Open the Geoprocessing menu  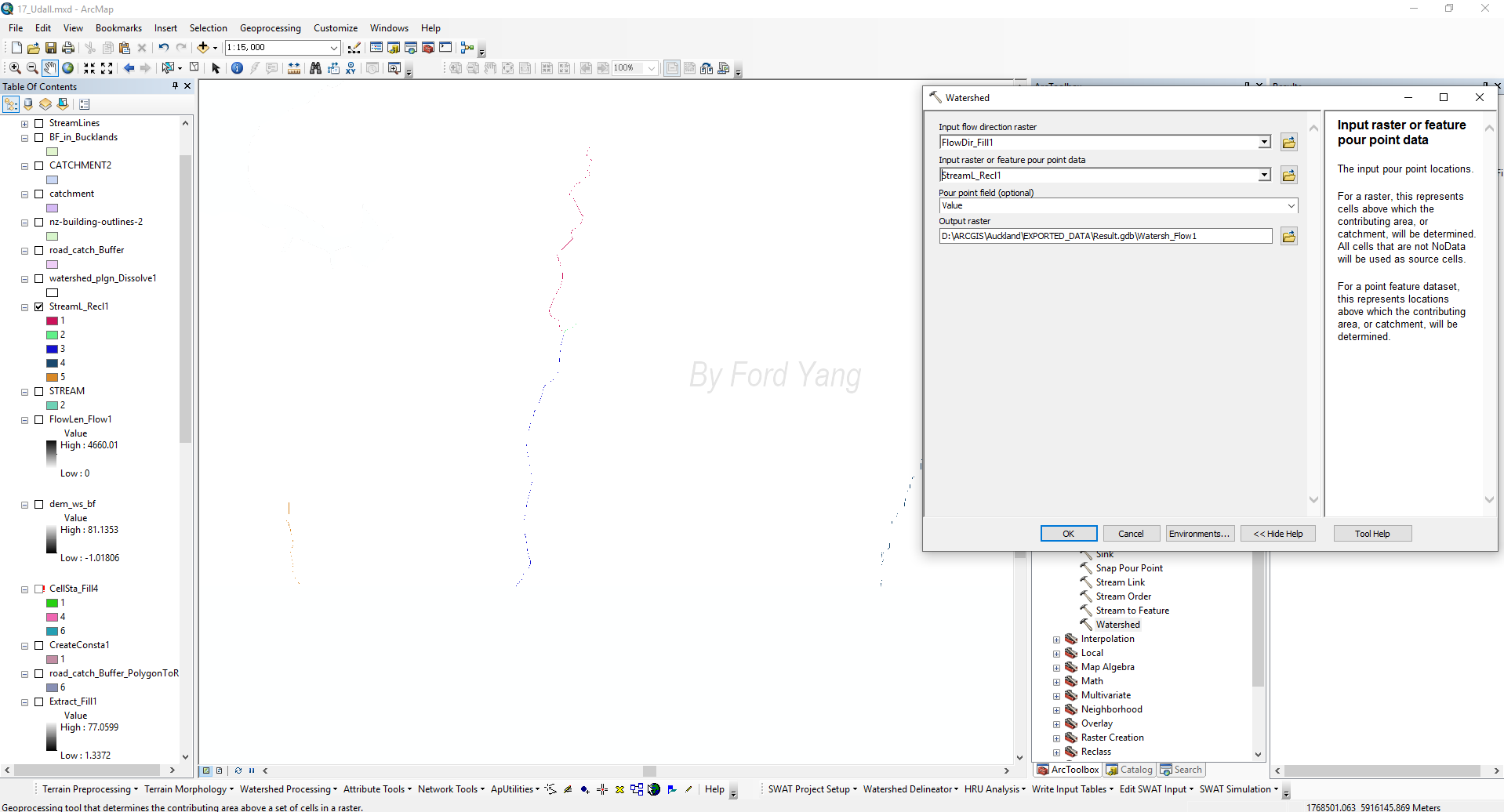click(270, 28)
